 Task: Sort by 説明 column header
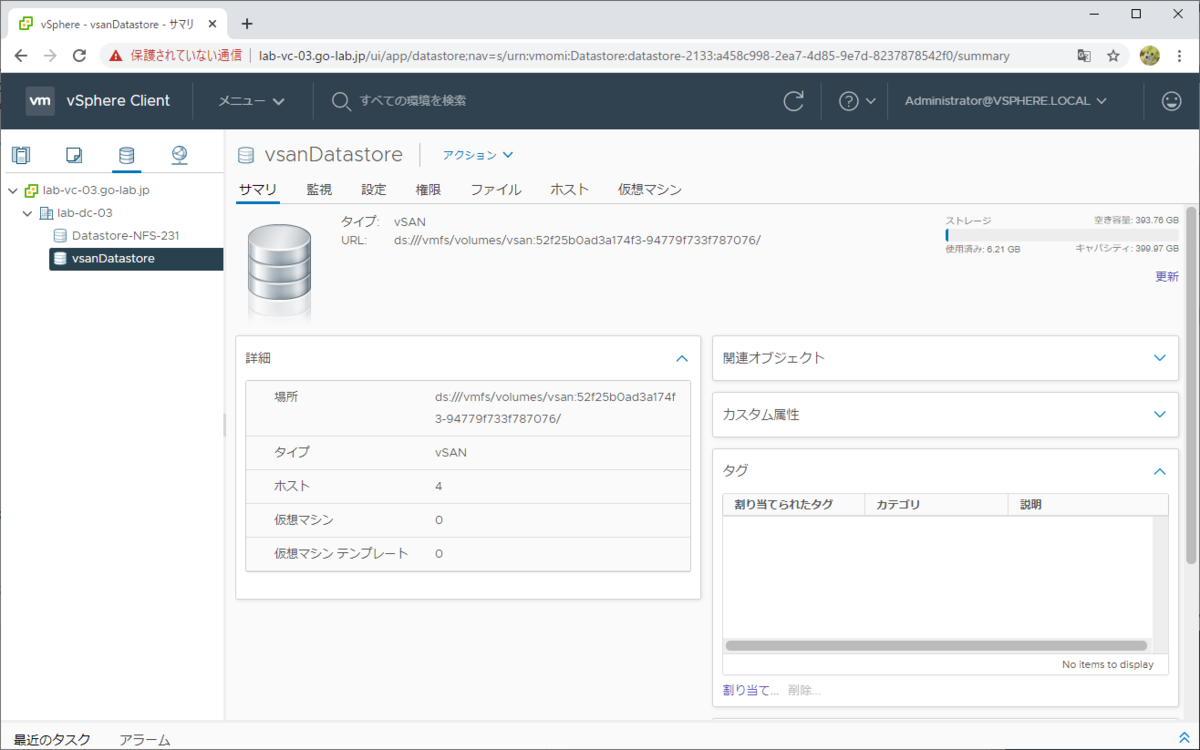(x=1089, y=505)
